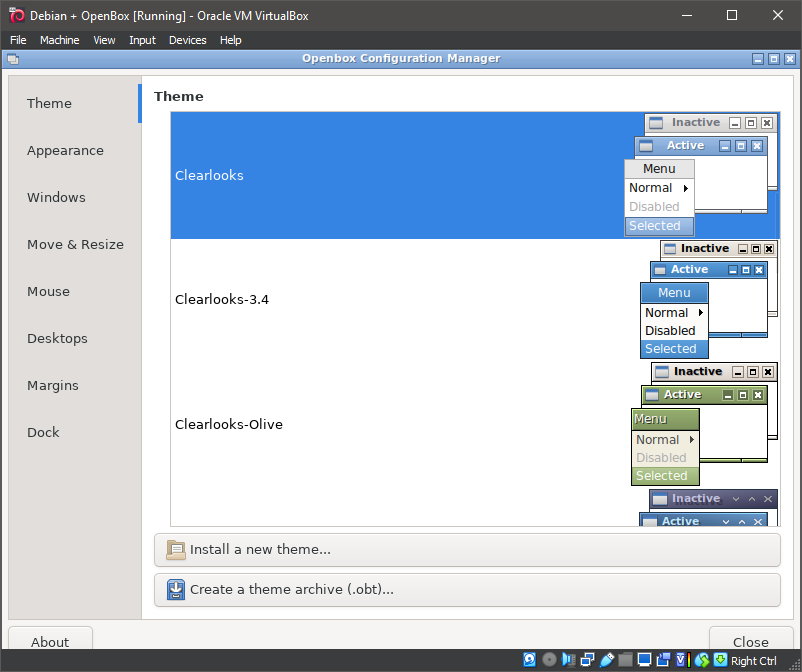Click the folder icon on Install a new theme
This screenshot has height=672, width=802.
pos(175,550)
